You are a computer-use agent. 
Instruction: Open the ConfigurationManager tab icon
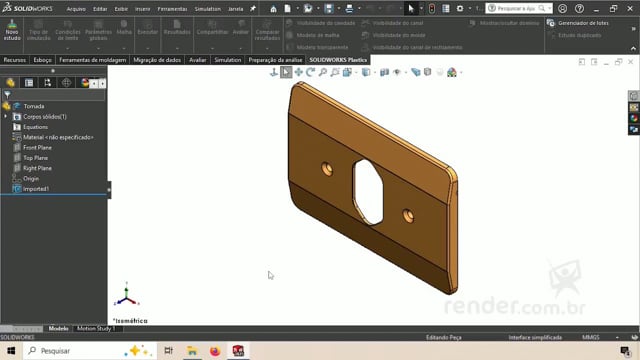[x=48, y=83]
